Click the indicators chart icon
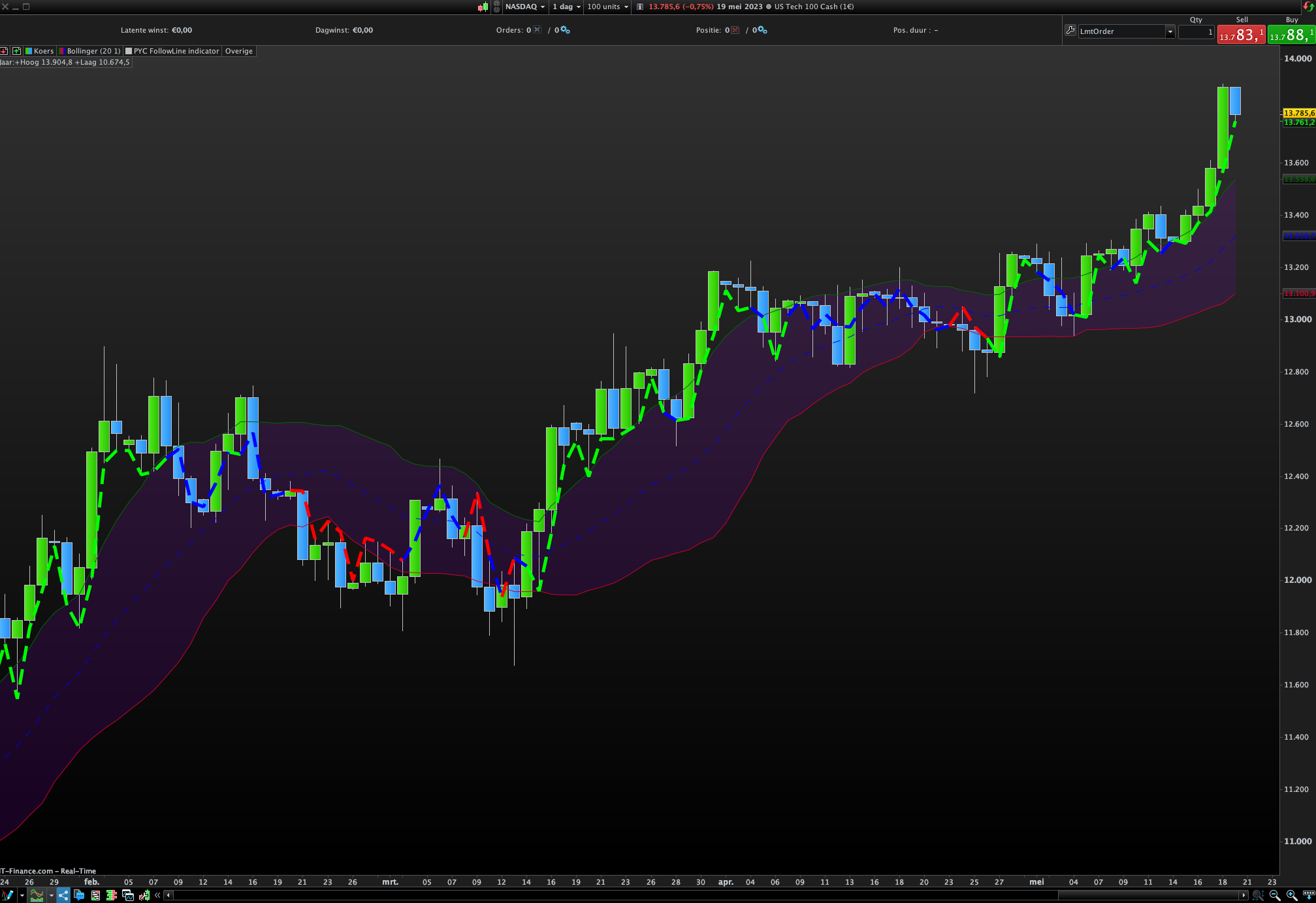 (37, 895)
